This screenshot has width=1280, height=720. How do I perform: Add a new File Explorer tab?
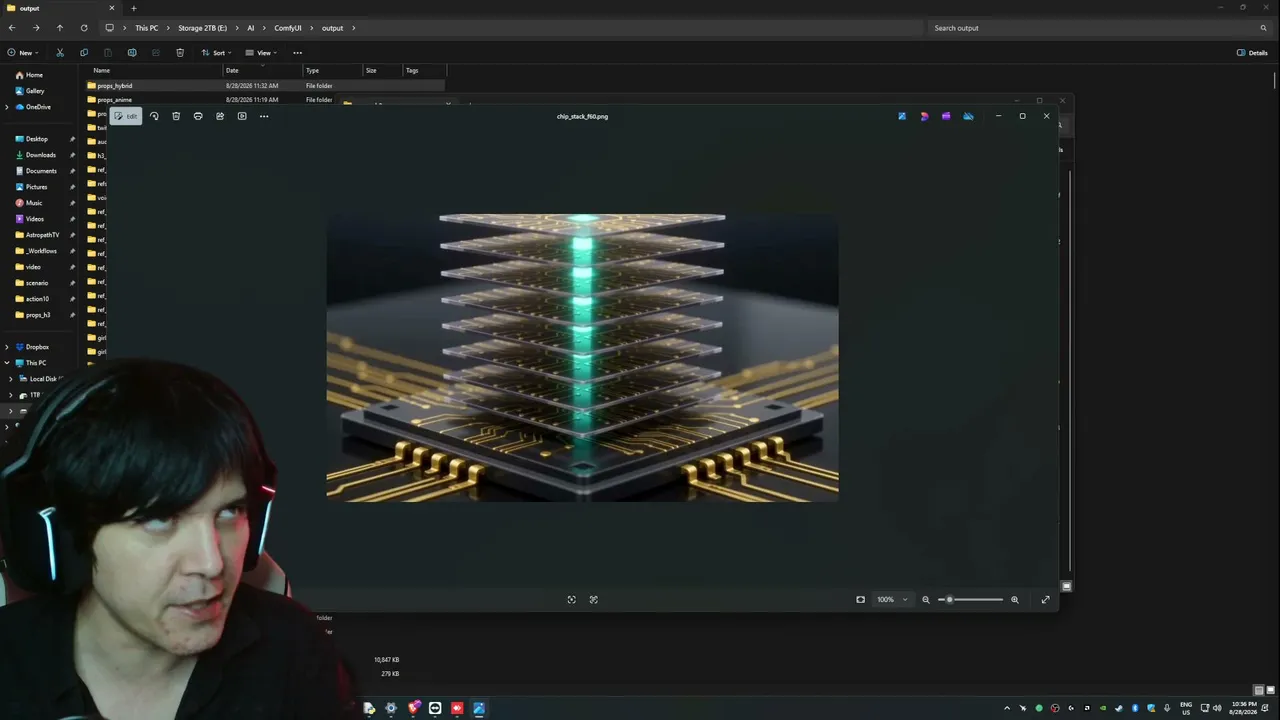[x=133, y=8]
